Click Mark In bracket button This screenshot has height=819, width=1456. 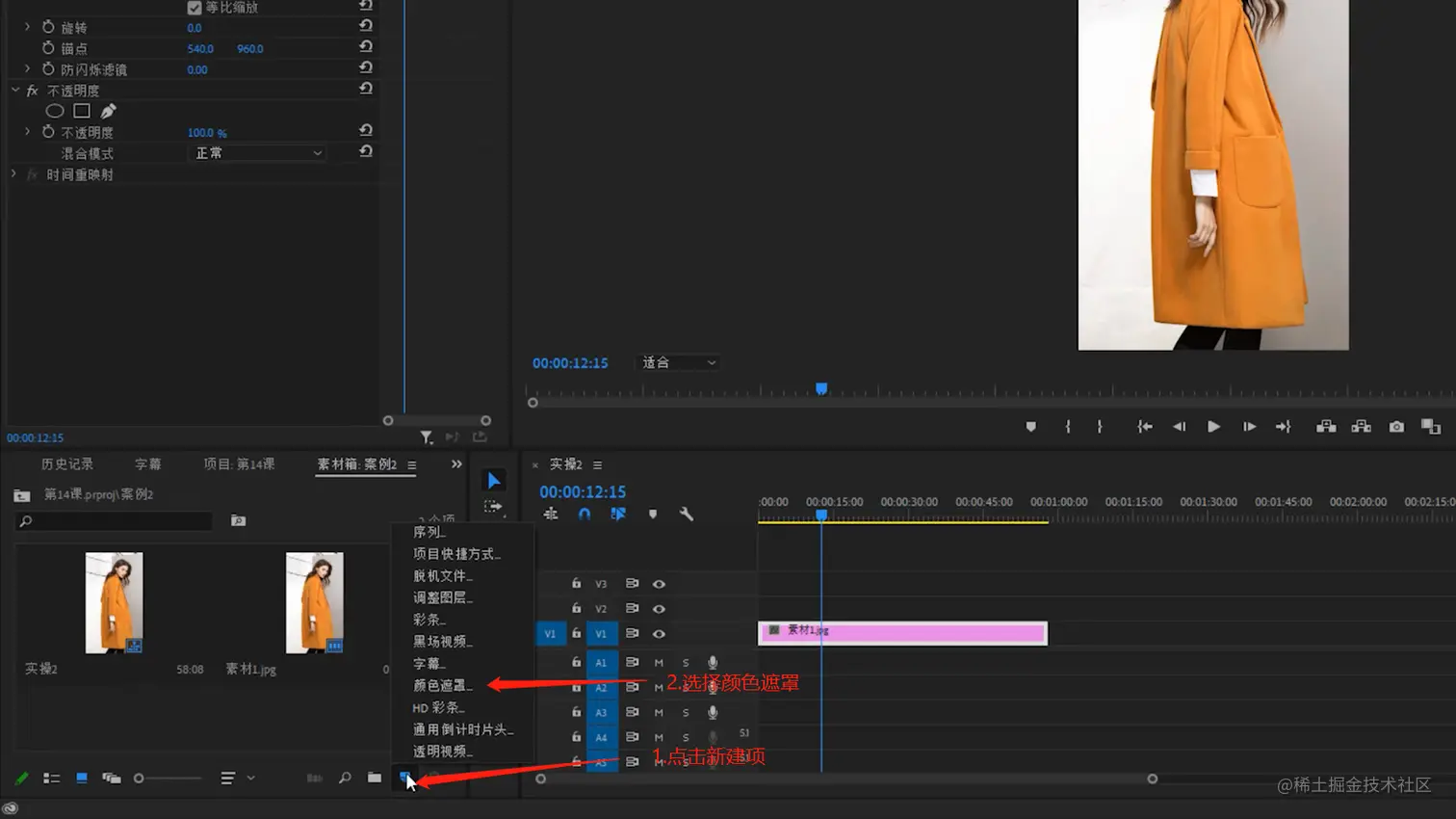click(x=1068, y=427)
